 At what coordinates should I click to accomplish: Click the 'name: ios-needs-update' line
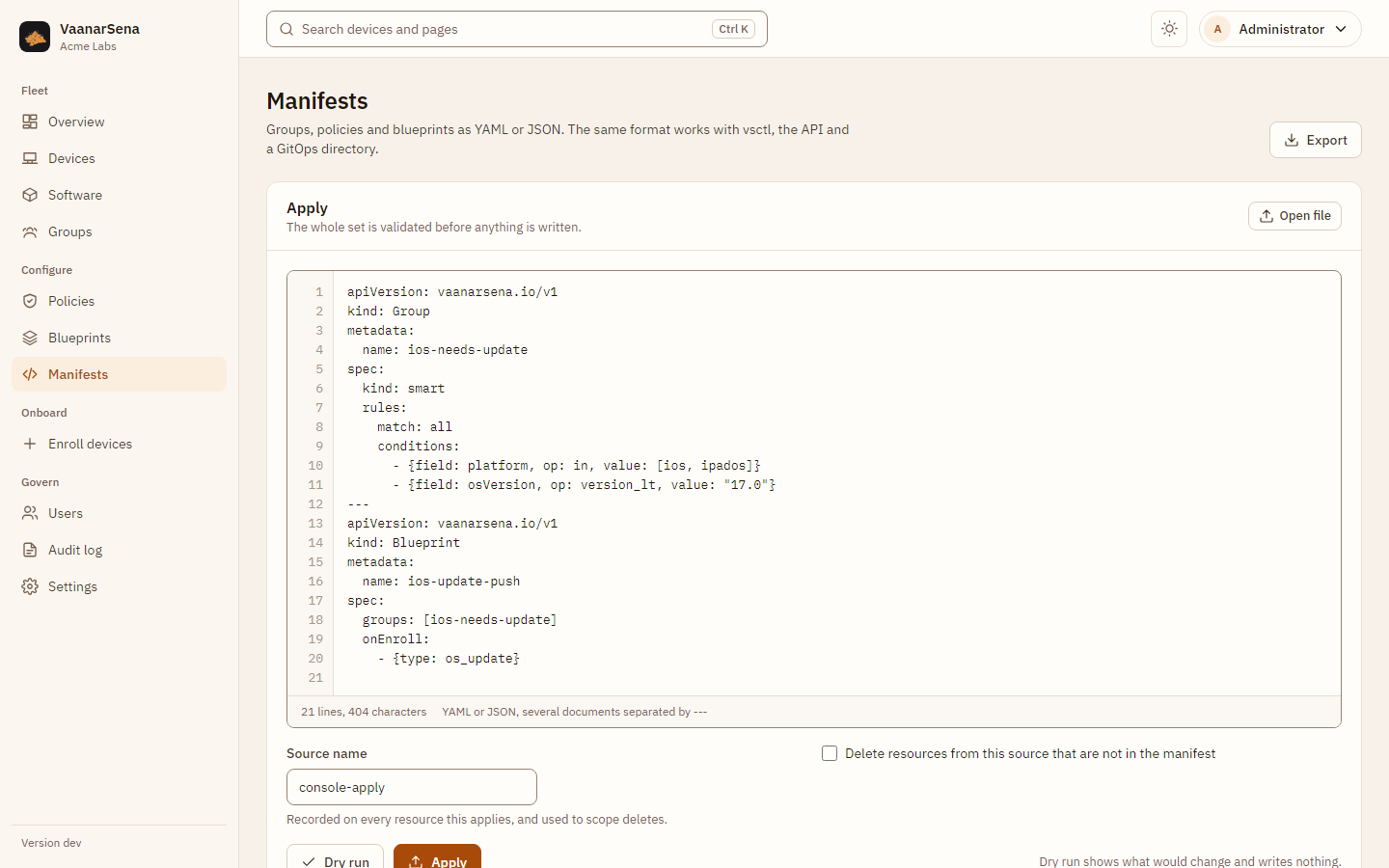point(445,349)
